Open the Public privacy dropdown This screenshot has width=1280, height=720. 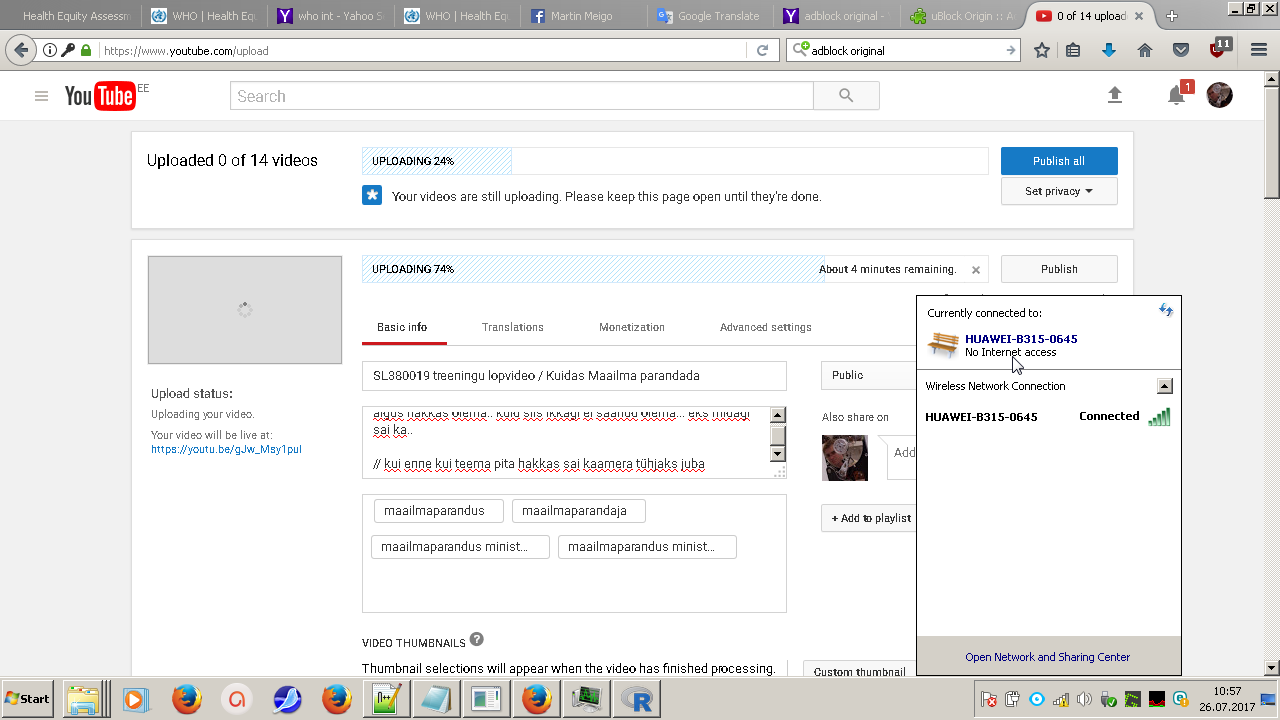(866, 375)
